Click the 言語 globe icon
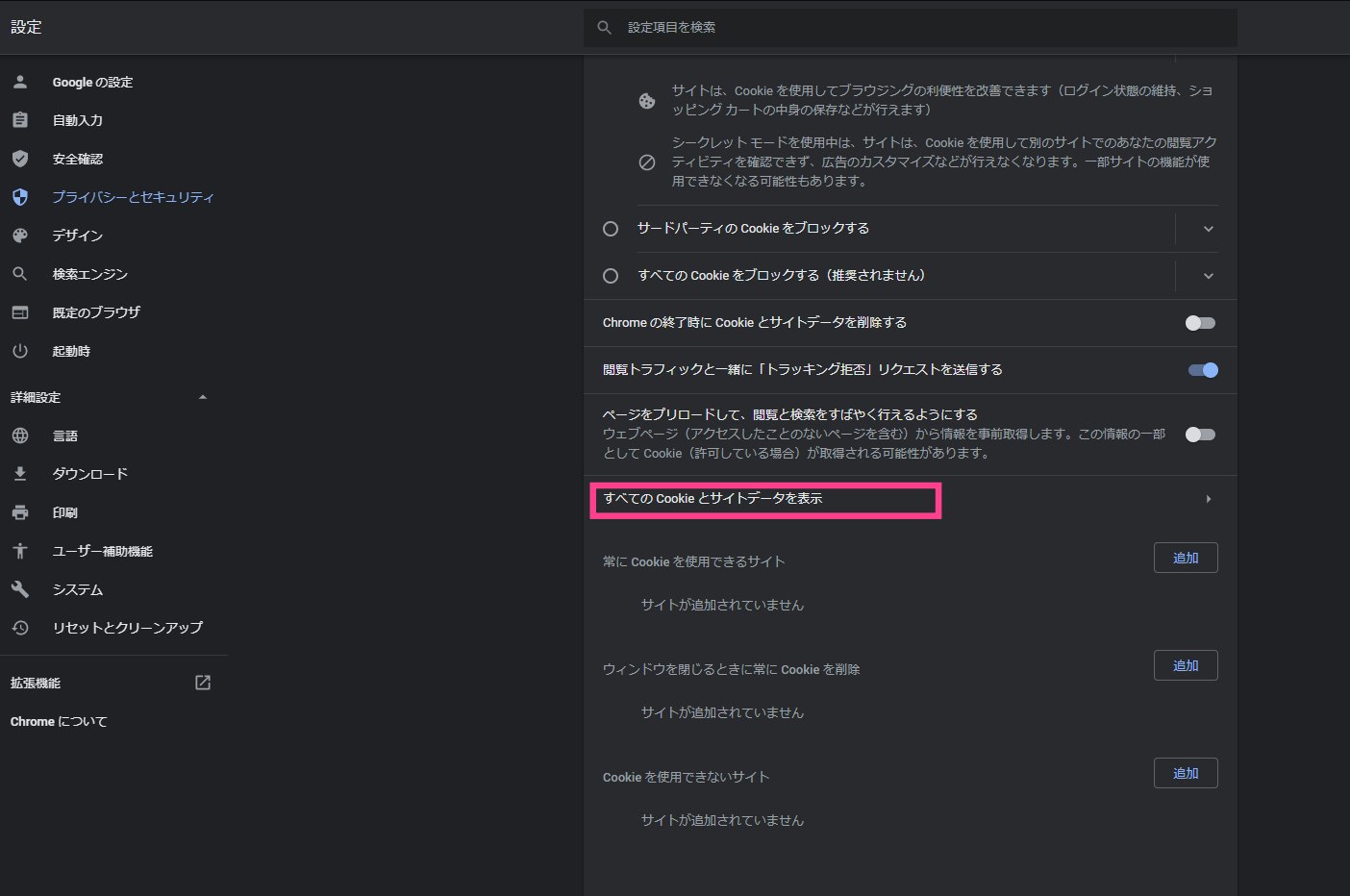 tap(20, 436)
